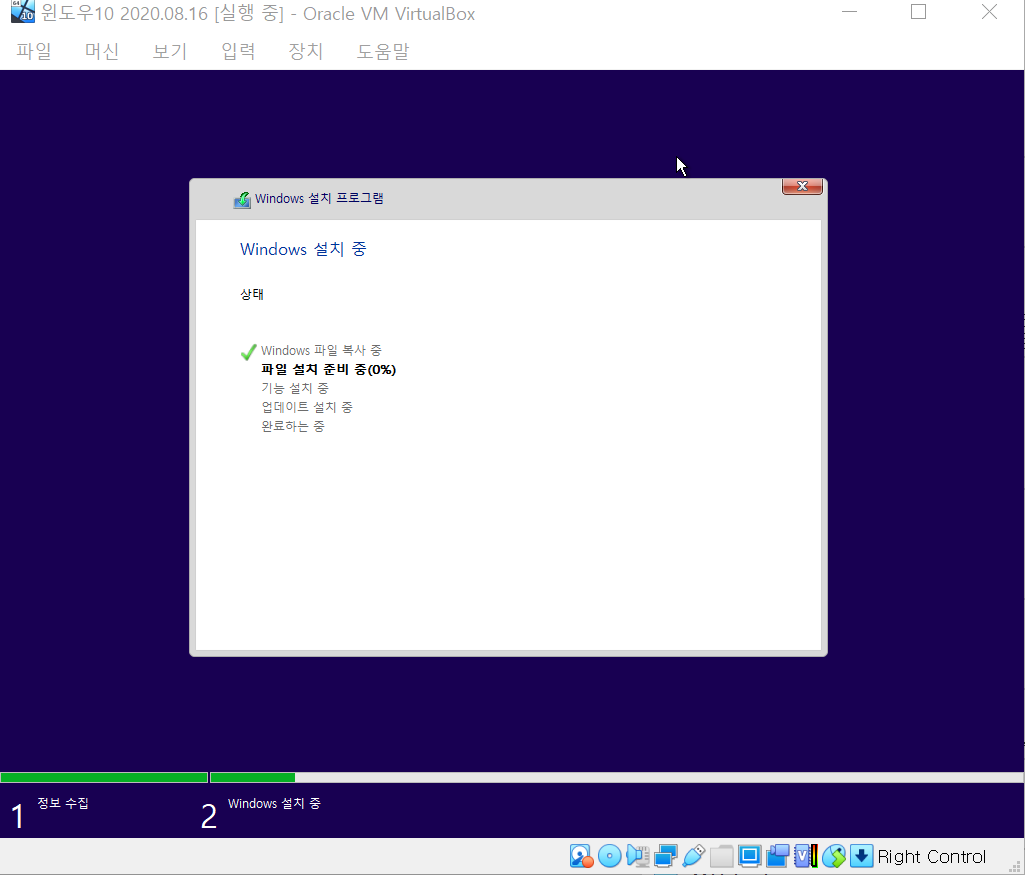Open the 도움말 menu
The width and height of the screenshot is (1025, 875).
click(382, 51)
